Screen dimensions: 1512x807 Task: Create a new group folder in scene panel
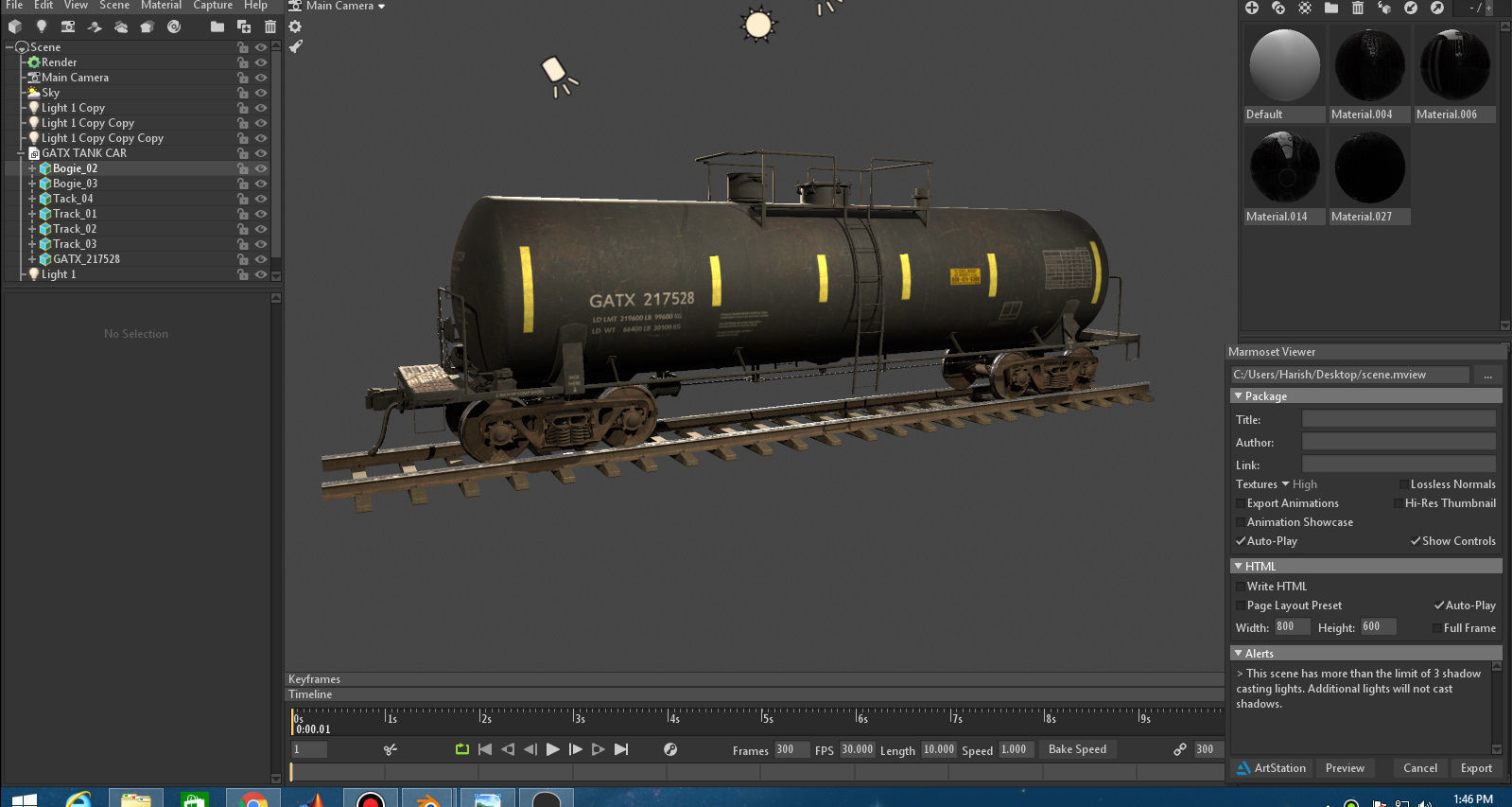tap(217, 26)
